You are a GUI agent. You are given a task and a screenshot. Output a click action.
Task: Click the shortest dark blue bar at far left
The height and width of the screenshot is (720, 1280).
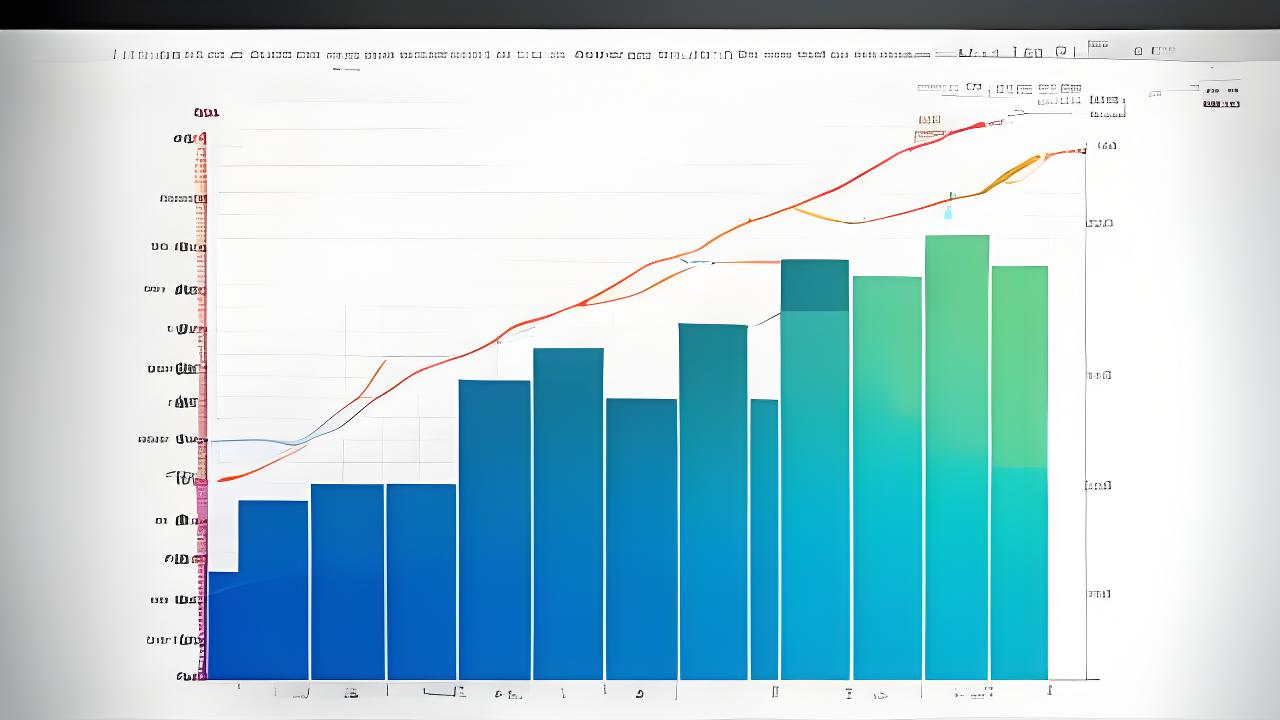point(222,625)
